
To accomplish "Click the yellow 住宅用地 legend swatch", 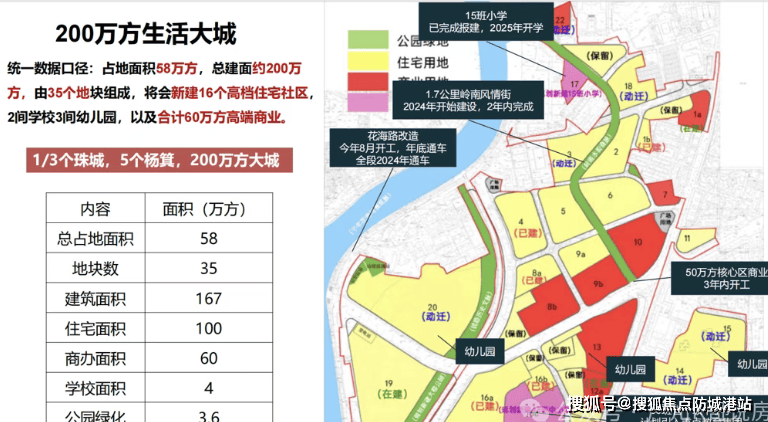I will pos(365,64).
